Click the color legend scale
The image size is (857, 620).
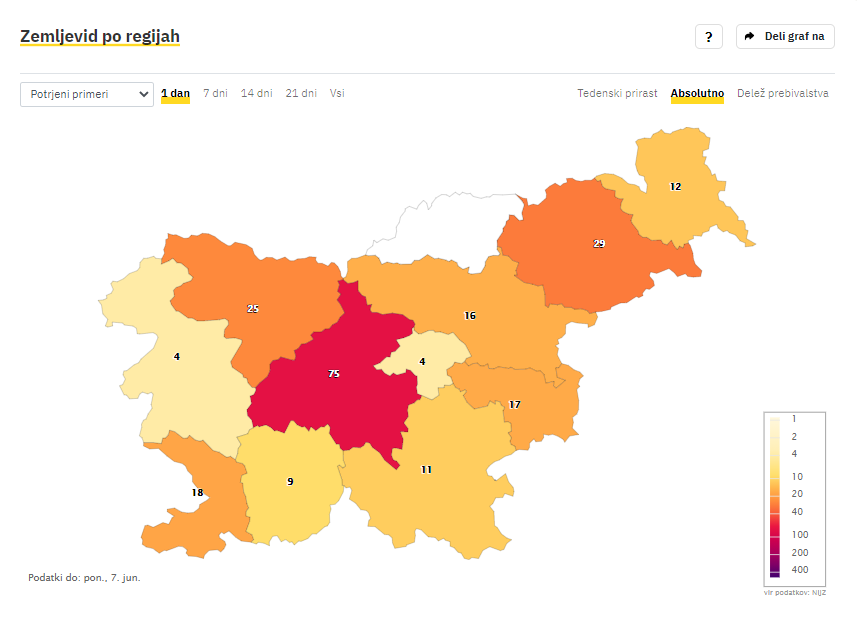(794, 499)
